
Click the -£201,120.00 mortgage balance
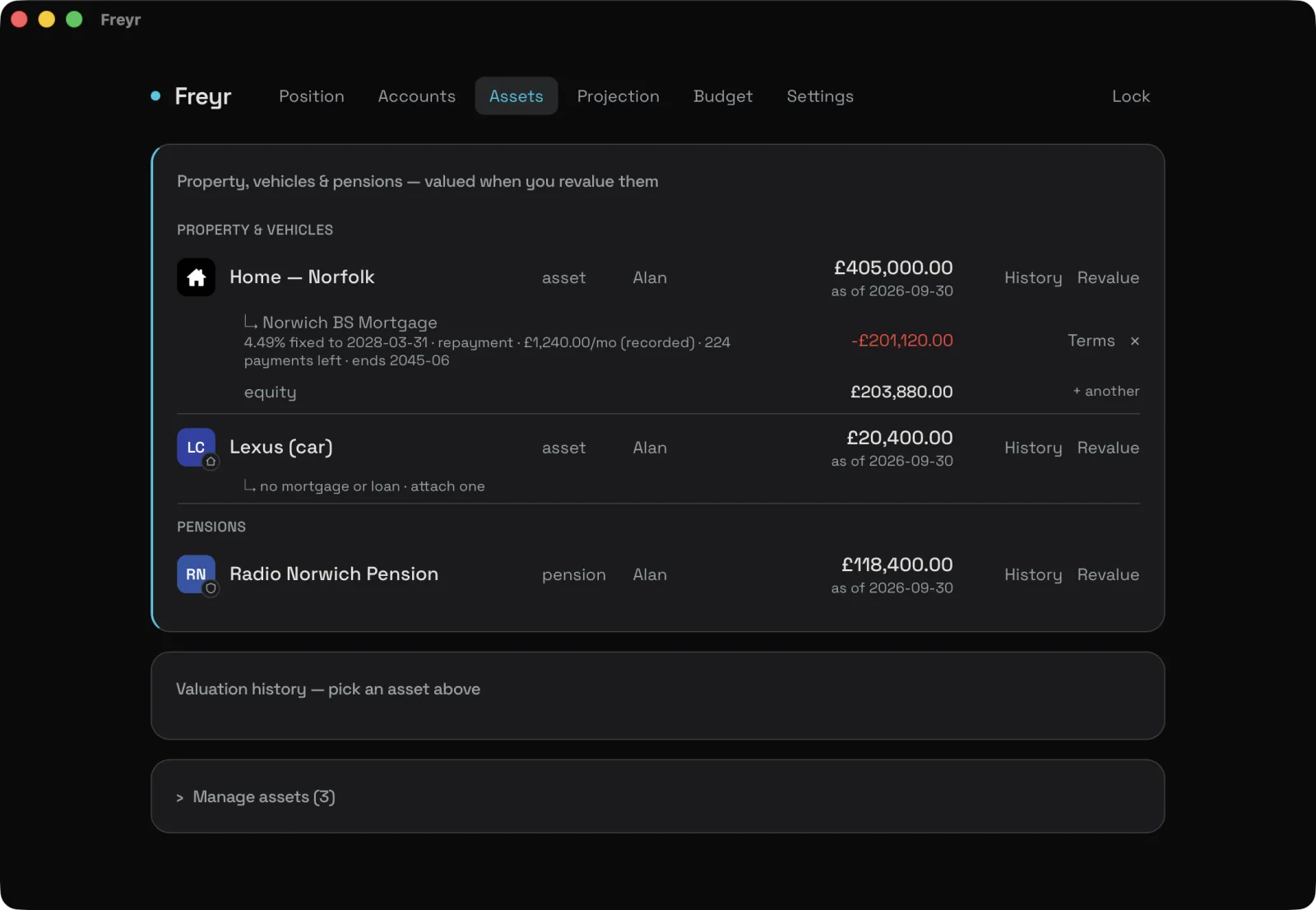point(902,341)
